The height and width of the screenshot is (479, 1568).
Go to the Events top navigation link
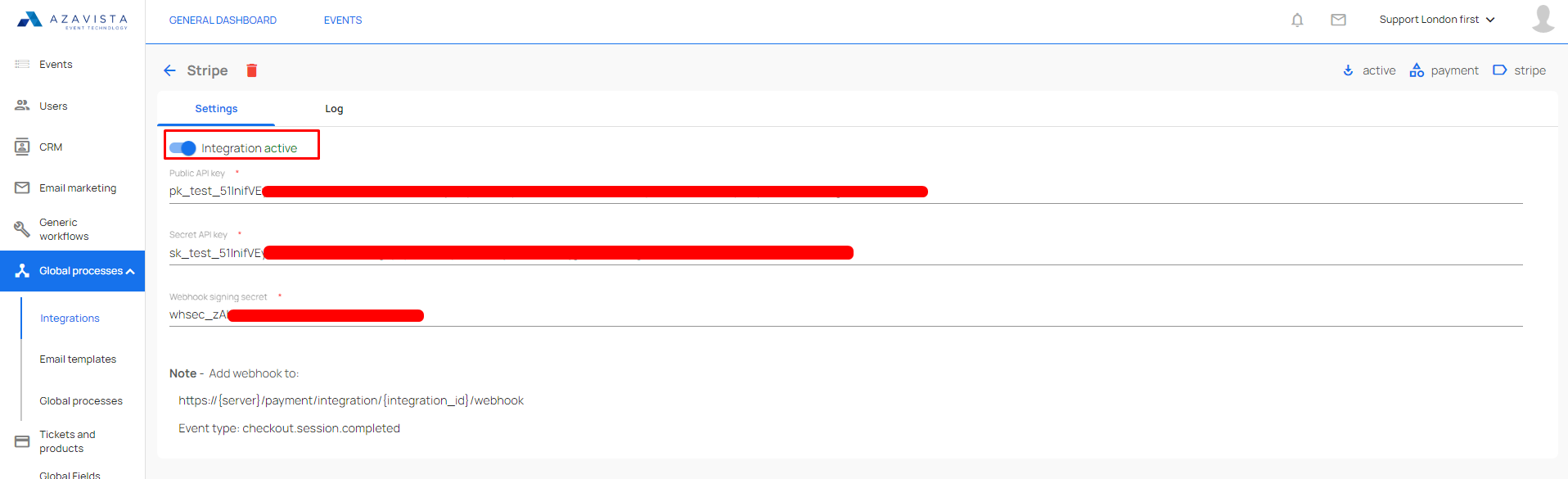pyautogui.click(x=343, y=20)
